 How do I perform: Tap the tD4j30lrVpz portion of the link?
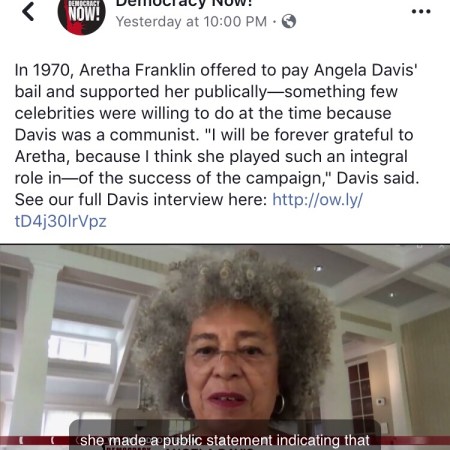tap(61, 221)
